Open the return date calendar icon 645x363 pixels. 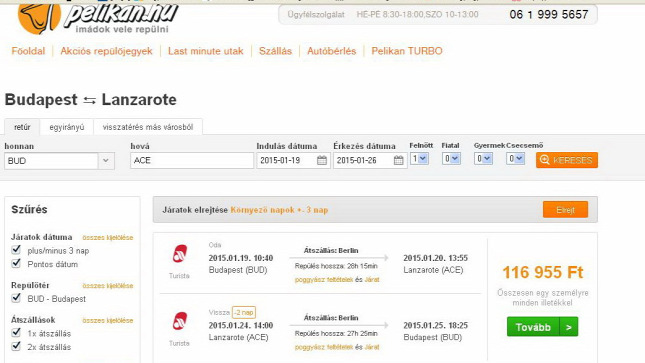click(399, 161)
